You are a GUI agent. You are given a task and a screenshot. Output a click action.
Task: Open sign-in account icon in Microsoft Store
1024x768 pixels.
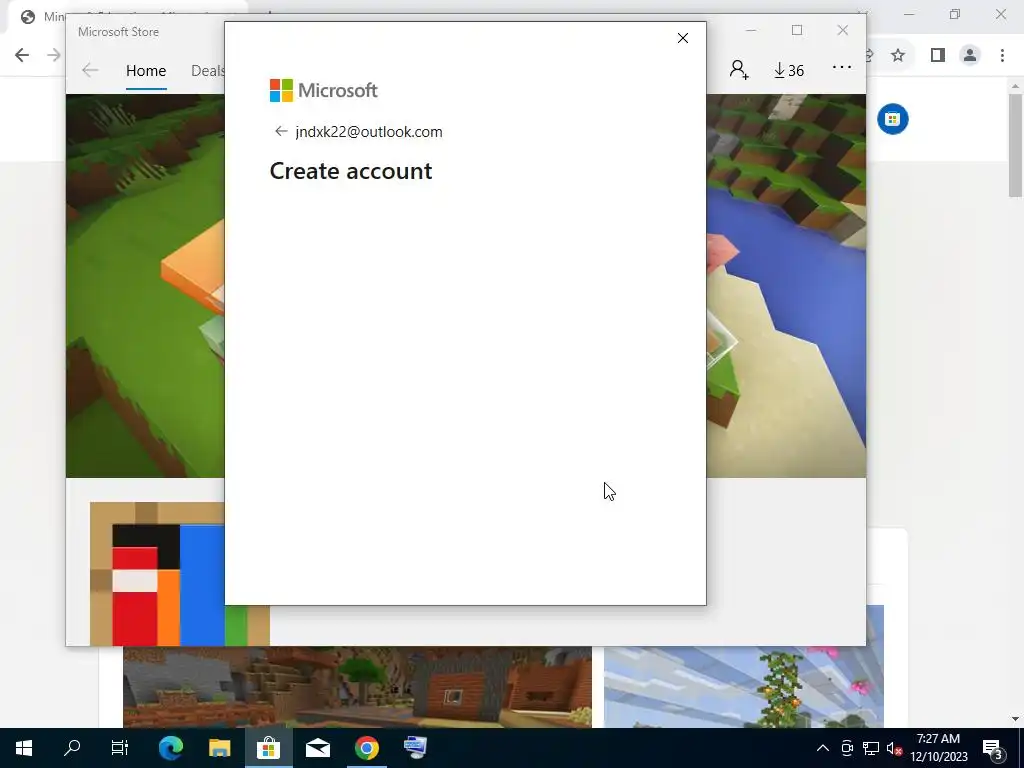pos(739,70)
